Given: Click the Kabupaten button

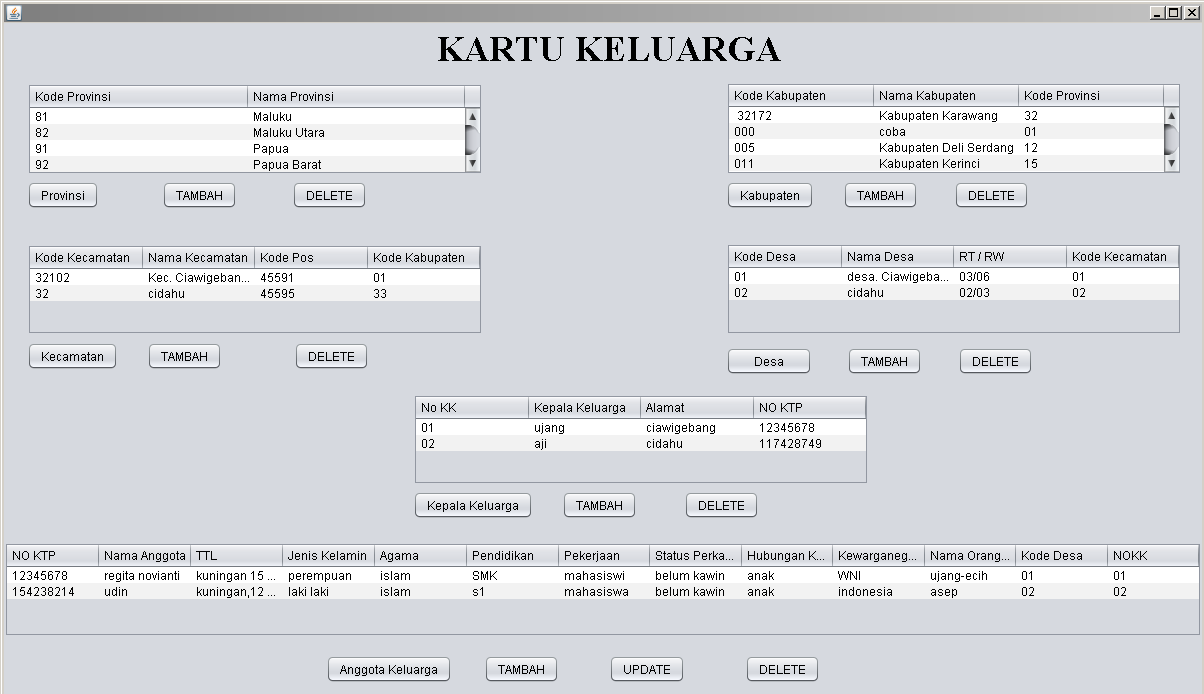Looking at the screenshot, I should [770, 195].
